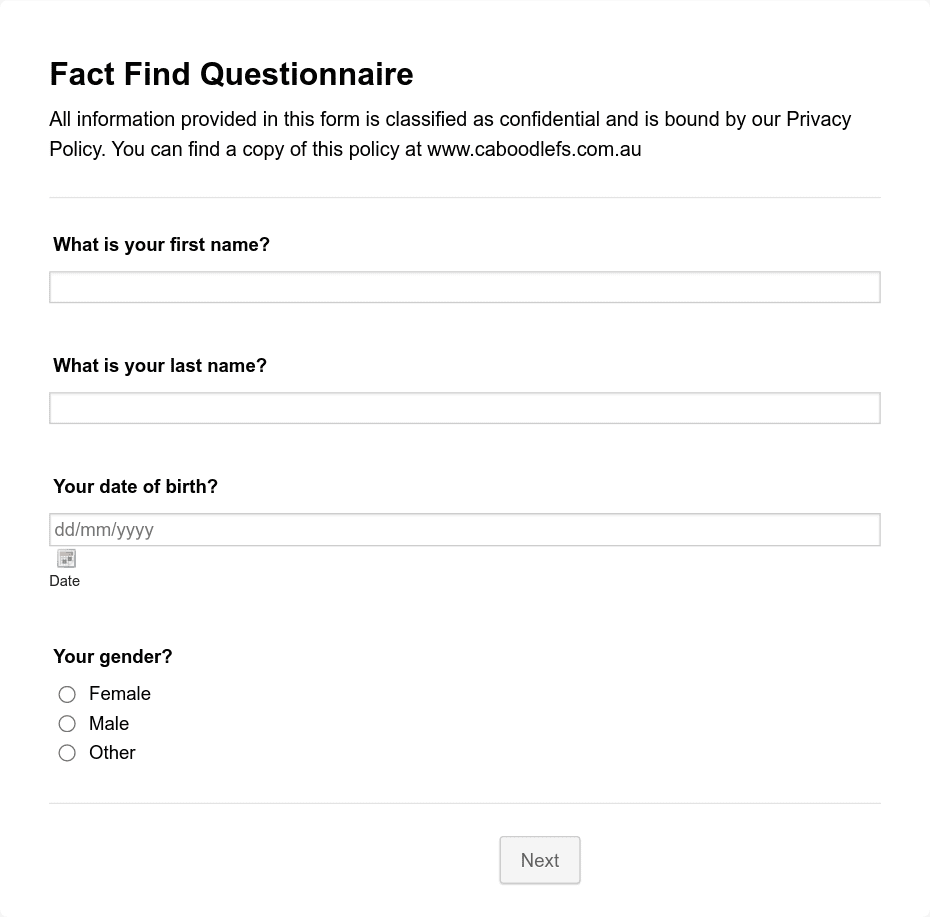Click the empty field under first name question

(x=465, y=287)
